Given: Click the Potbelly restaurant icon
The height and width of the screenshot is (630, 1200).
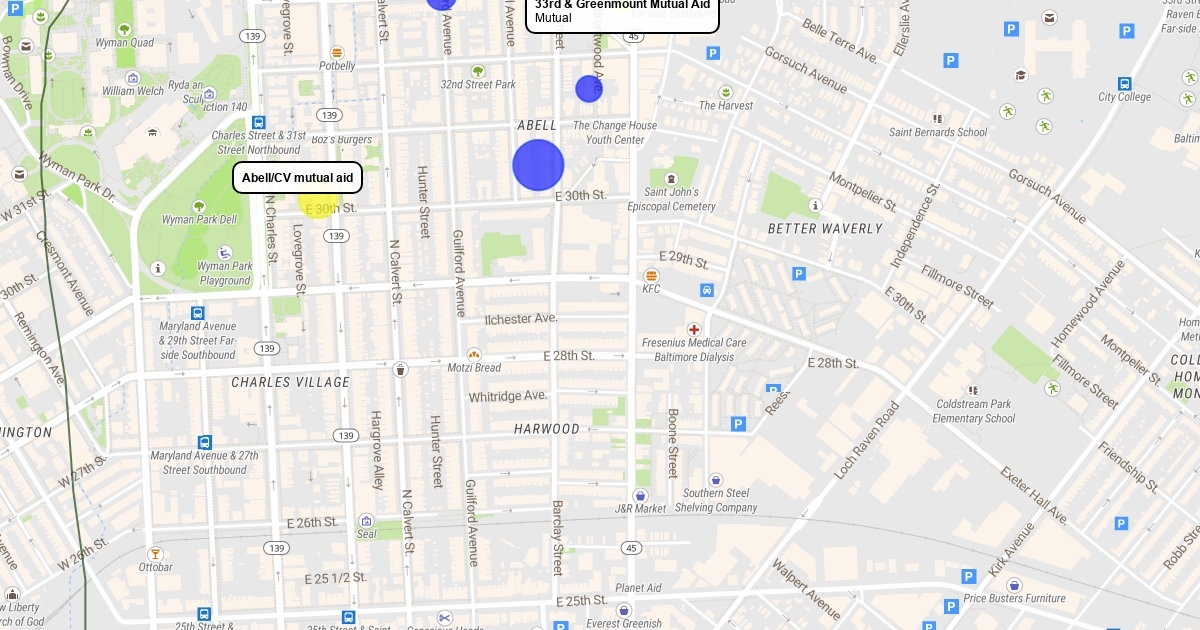Looking at the screenshot, I should 337,52.
